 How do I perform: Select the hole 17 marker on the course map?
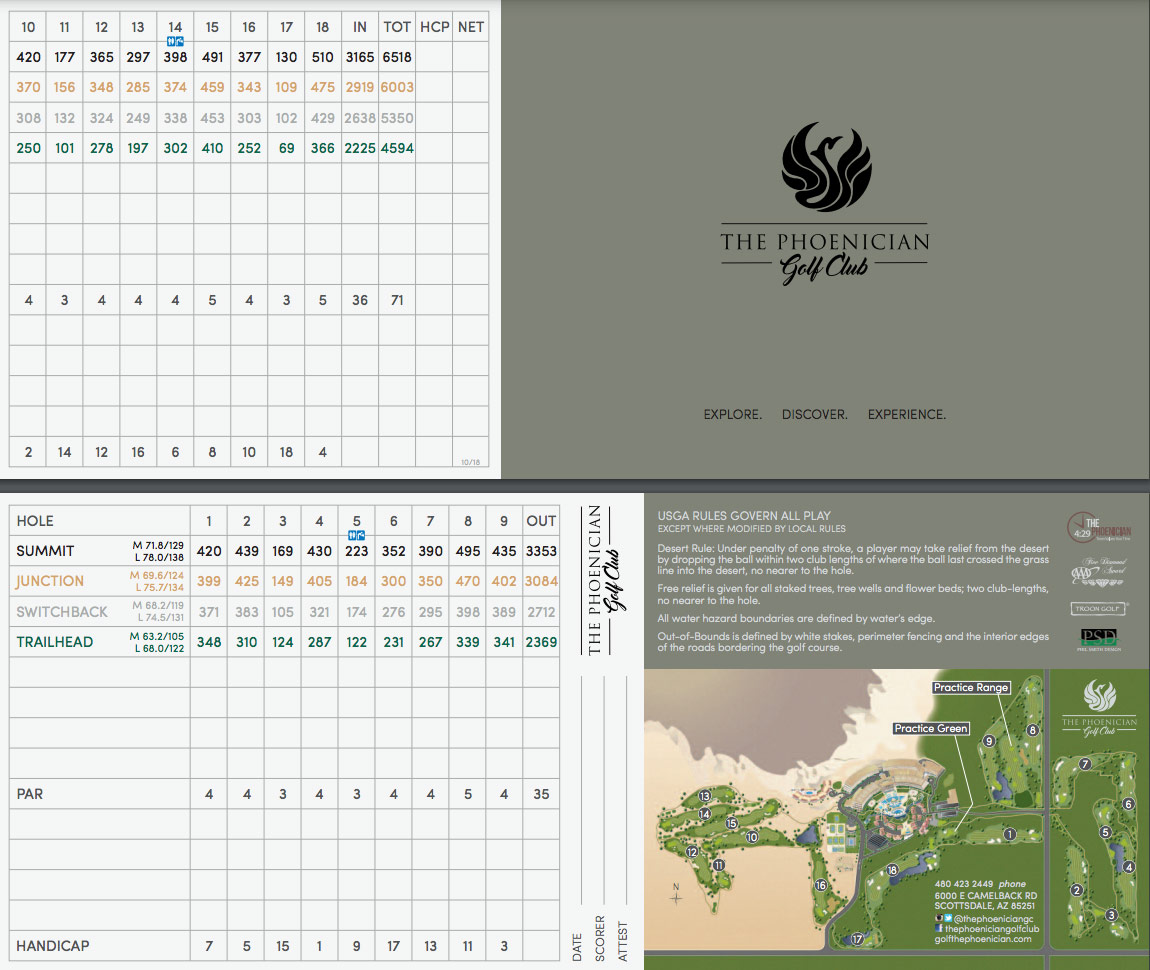coord(857,938)
